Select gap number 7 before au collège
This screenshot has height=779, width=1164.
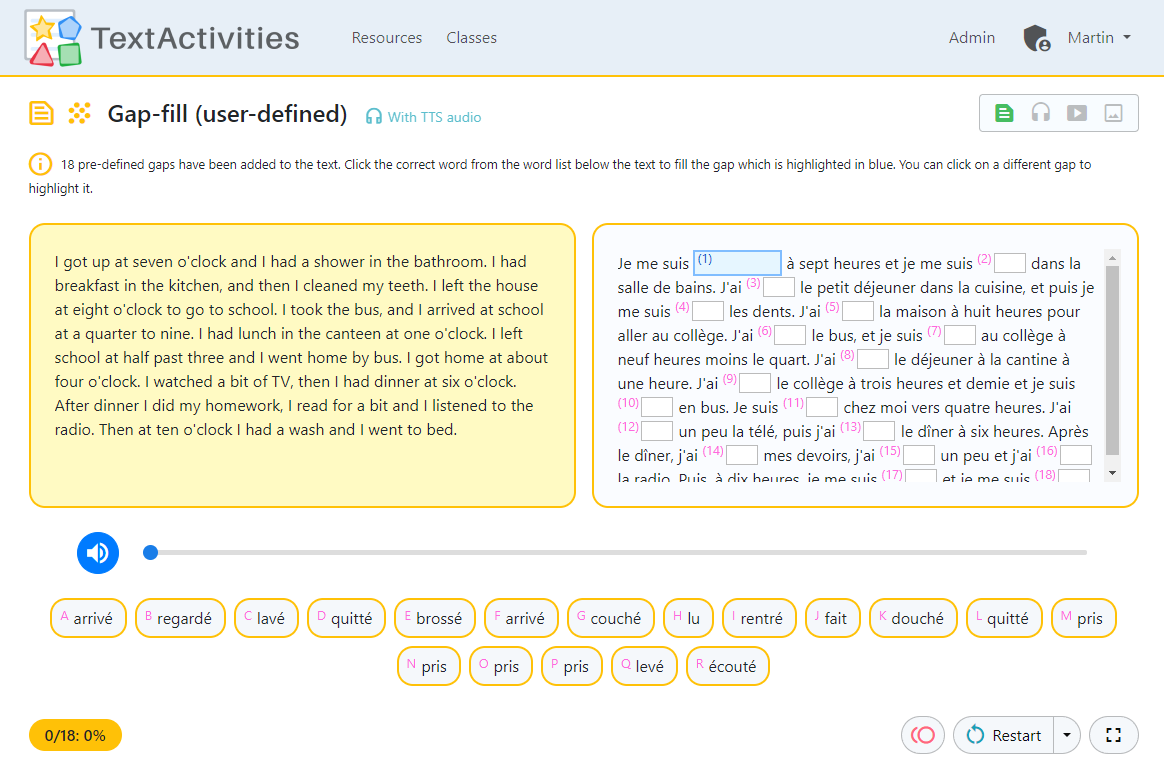click(x=959, y=335)
